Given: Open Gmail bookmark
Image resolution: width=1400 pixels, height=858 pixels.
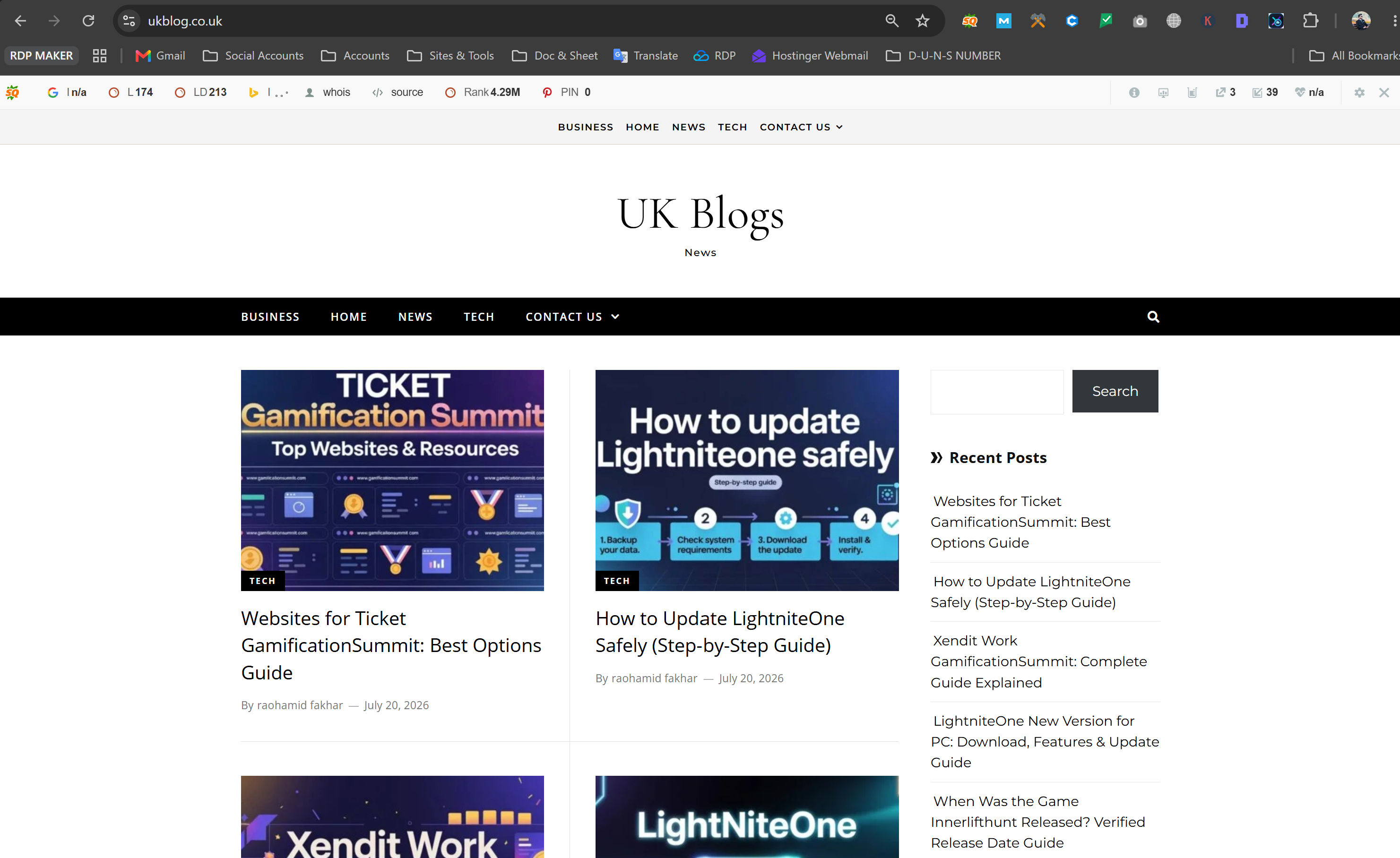Looking at the screenshot, I should 160,56.
